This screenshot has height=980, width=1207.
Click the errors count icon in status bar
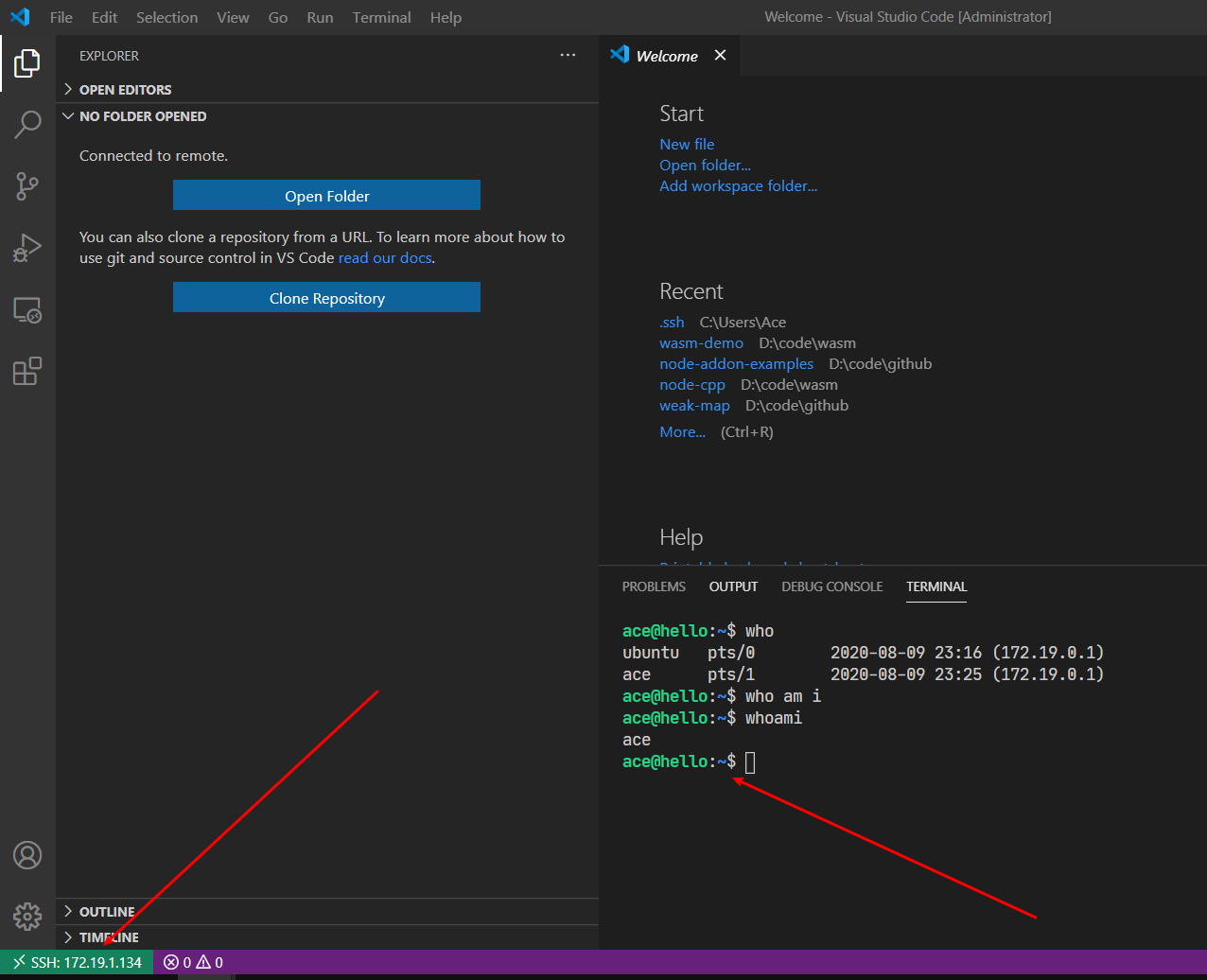coord(171,963)
